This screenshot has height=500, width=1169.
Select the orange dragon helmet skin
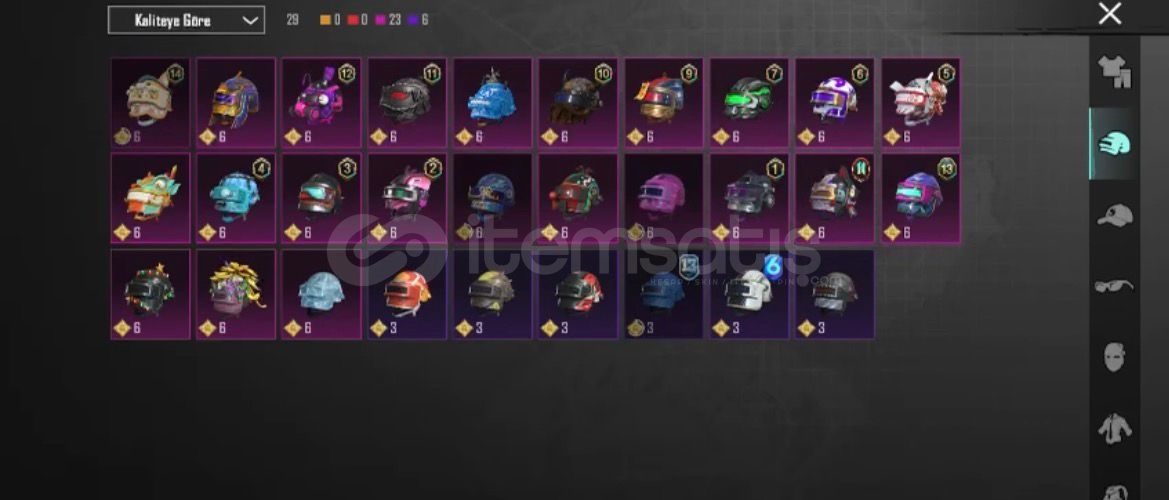tap(150, 199)
